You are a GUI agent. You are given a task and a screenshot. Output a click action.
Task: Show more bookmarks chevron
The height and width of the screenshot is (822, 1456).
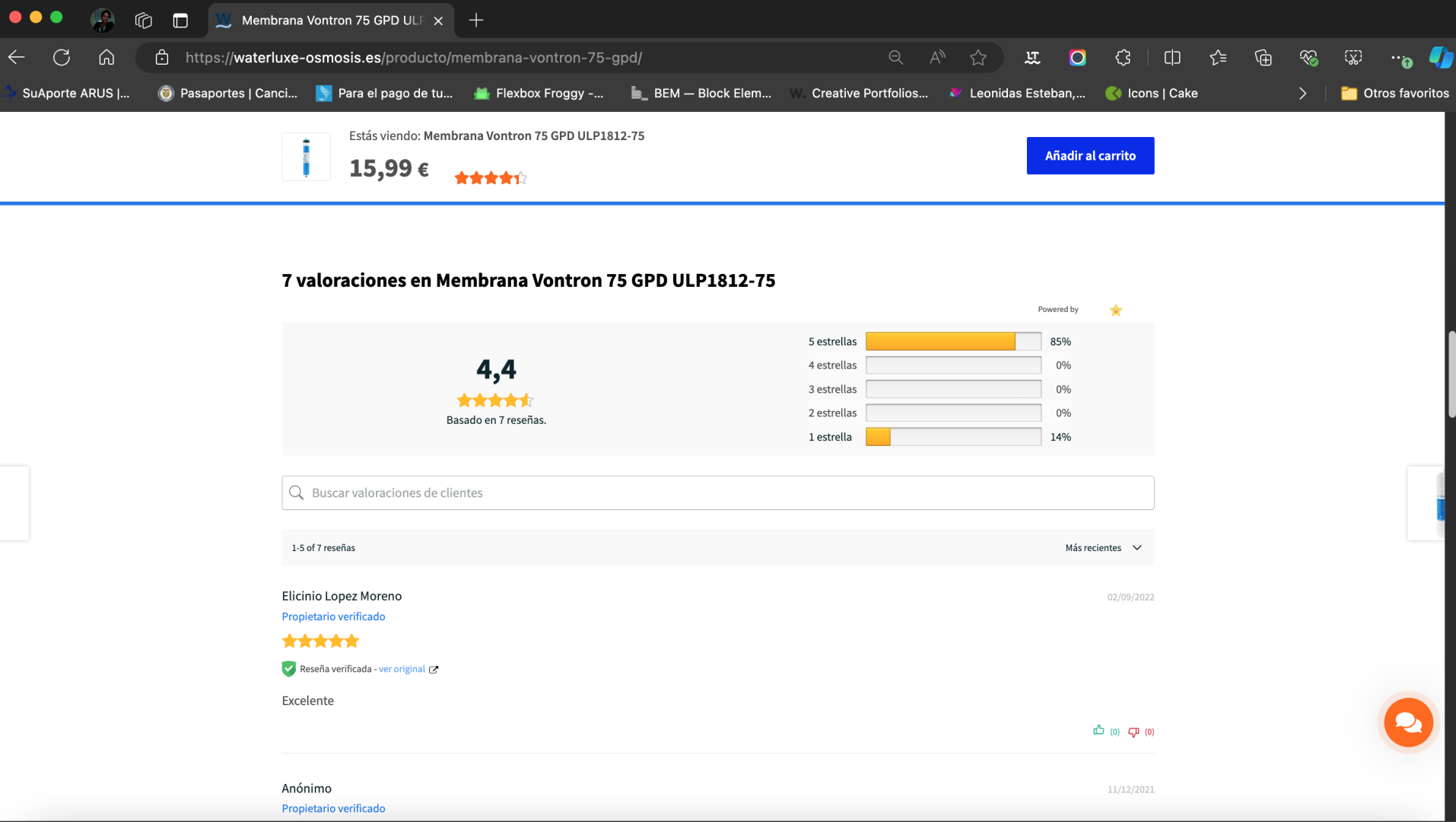(1302, 93)
